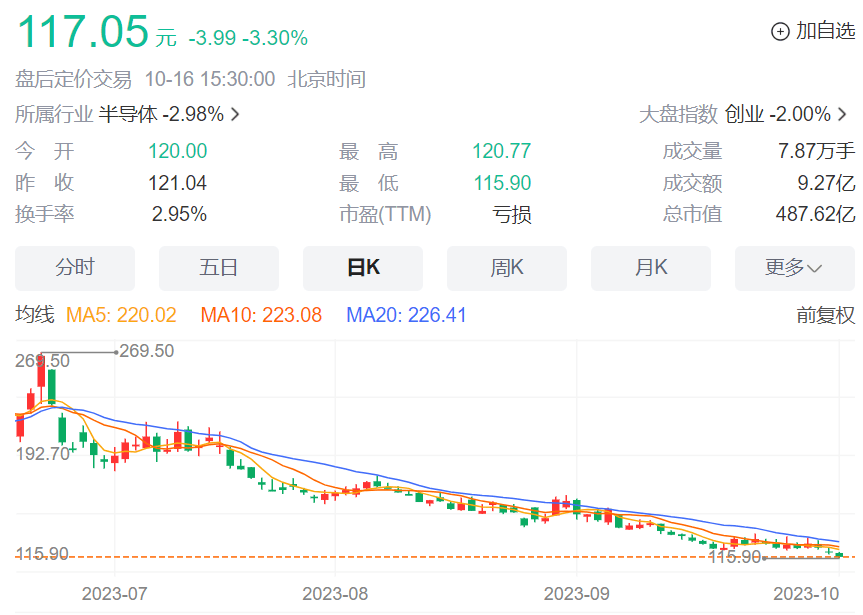The image size is (863, 615).
Task: Switch to the 分时 chart tab
Action: point(75,268)
